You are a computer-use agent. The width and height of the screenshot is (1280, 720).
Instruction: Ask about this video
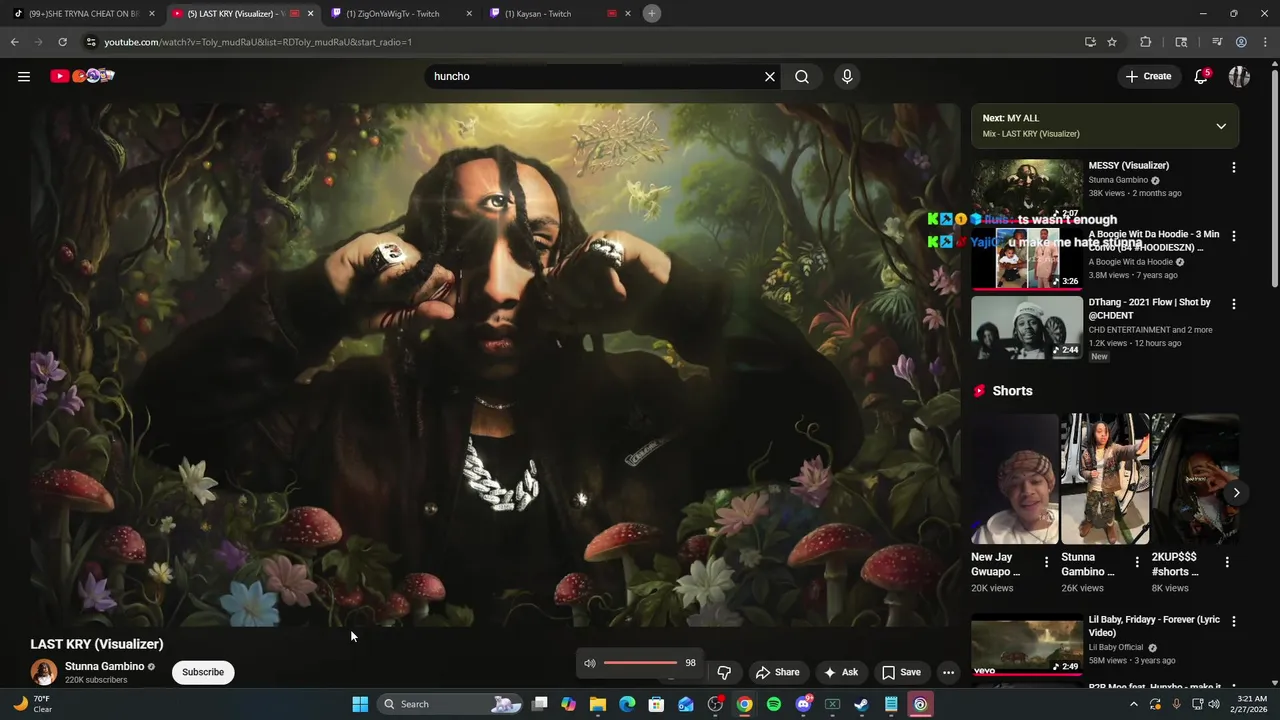pos(840,672)
